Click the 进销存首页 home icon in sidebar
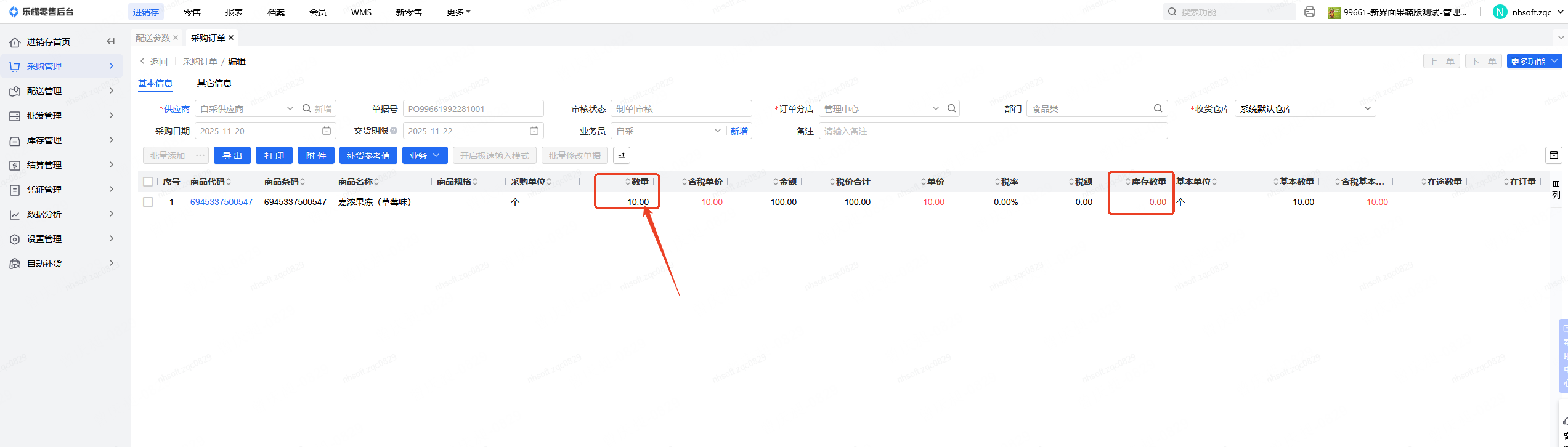The image size is (1568, 447). click(x=15, y=42)
